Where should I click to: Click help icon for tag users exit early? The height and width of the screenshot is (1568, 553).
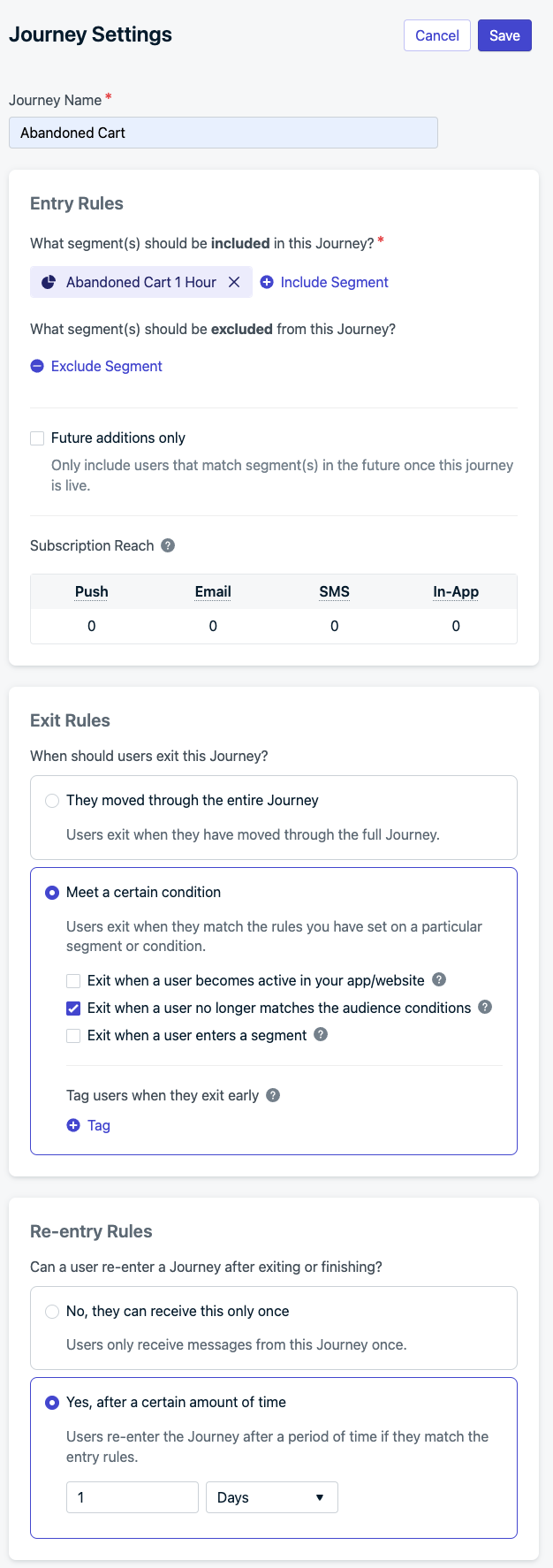coord(273,1095)
